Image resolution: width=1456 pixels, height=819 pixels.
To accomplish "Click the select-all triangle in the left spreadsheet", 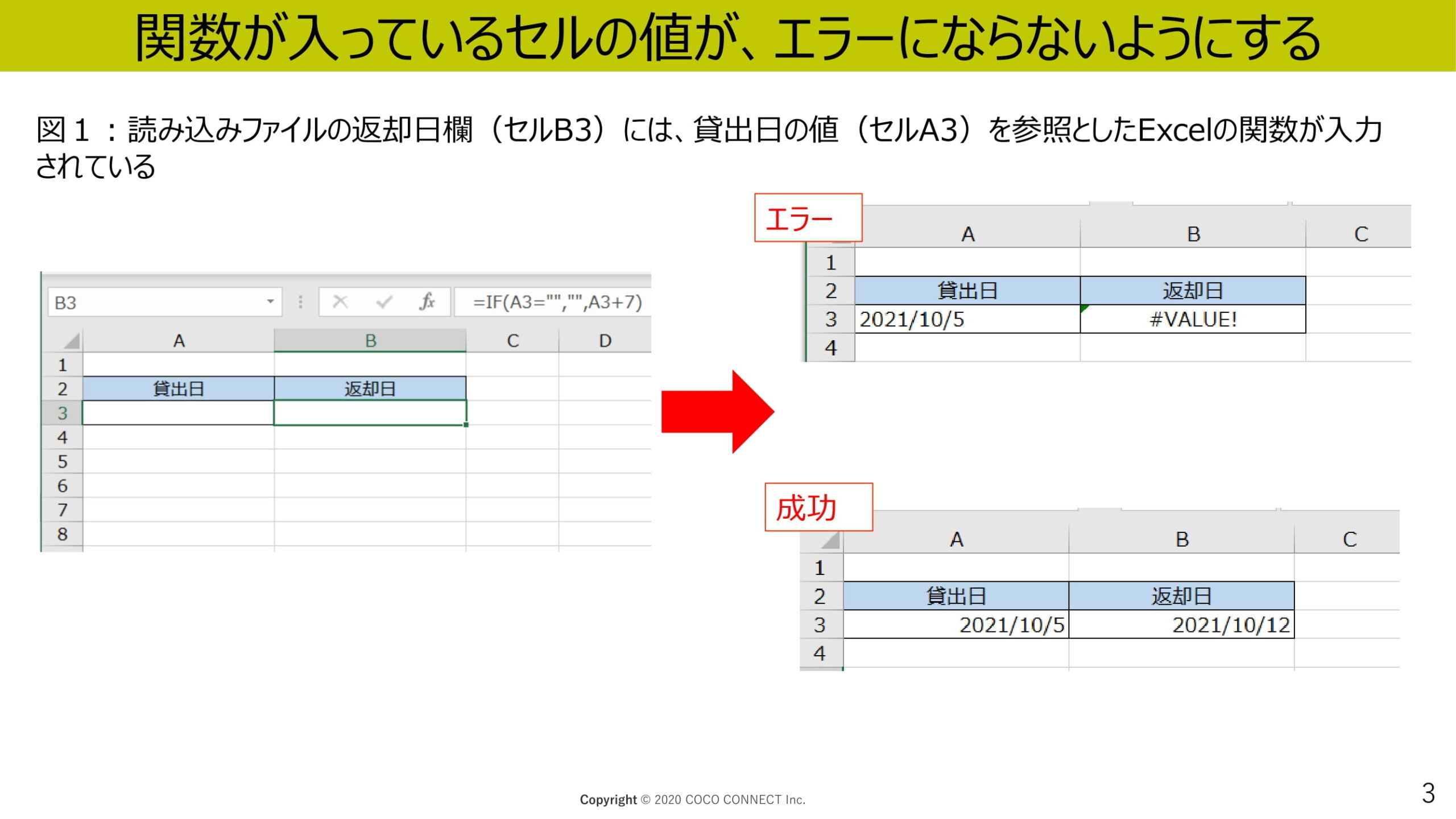I will pyautogui.click(x=72, y=341).
